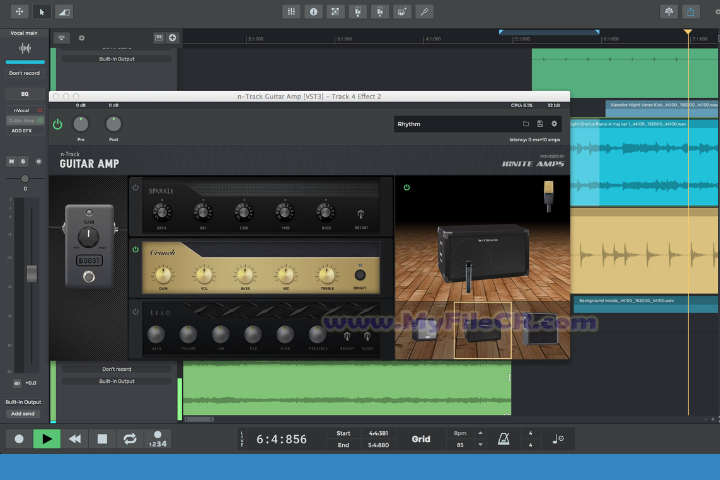
Task: Click the stop button in transport
Action: (102, 439)
